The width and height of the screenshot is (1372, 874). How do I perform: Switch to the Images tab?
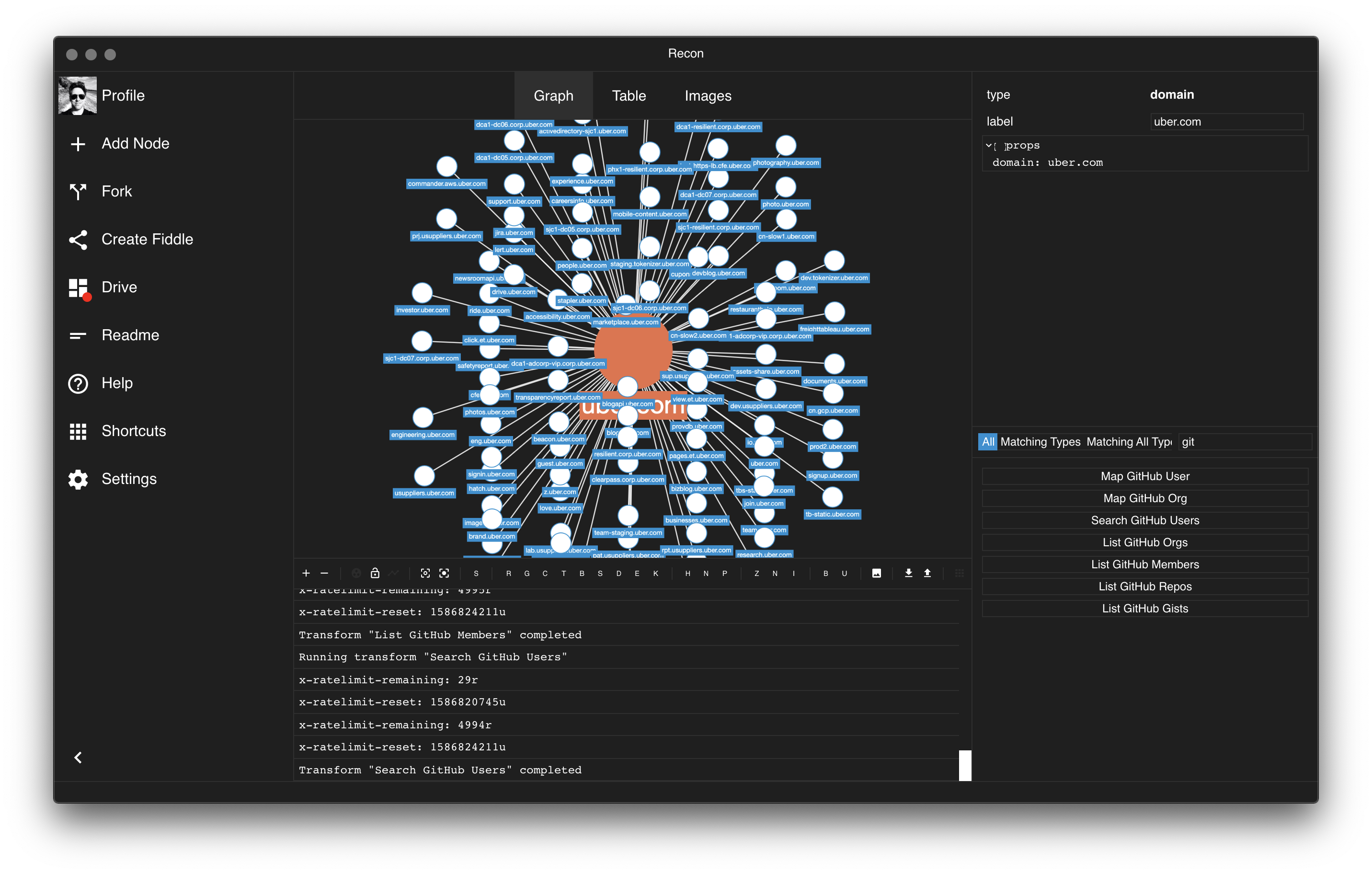(x=708, y=96)
